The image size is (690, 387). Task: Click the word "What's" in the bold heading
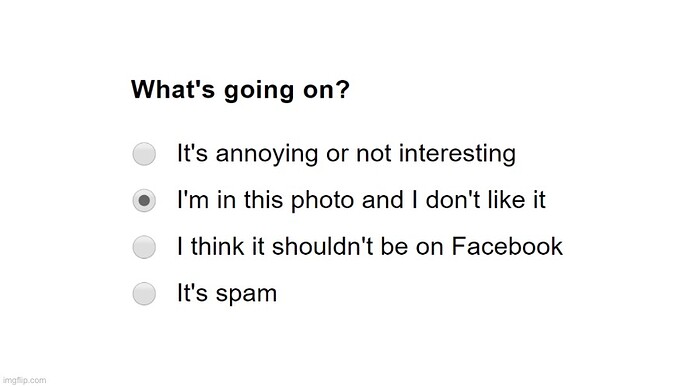[x=173, y=89]
